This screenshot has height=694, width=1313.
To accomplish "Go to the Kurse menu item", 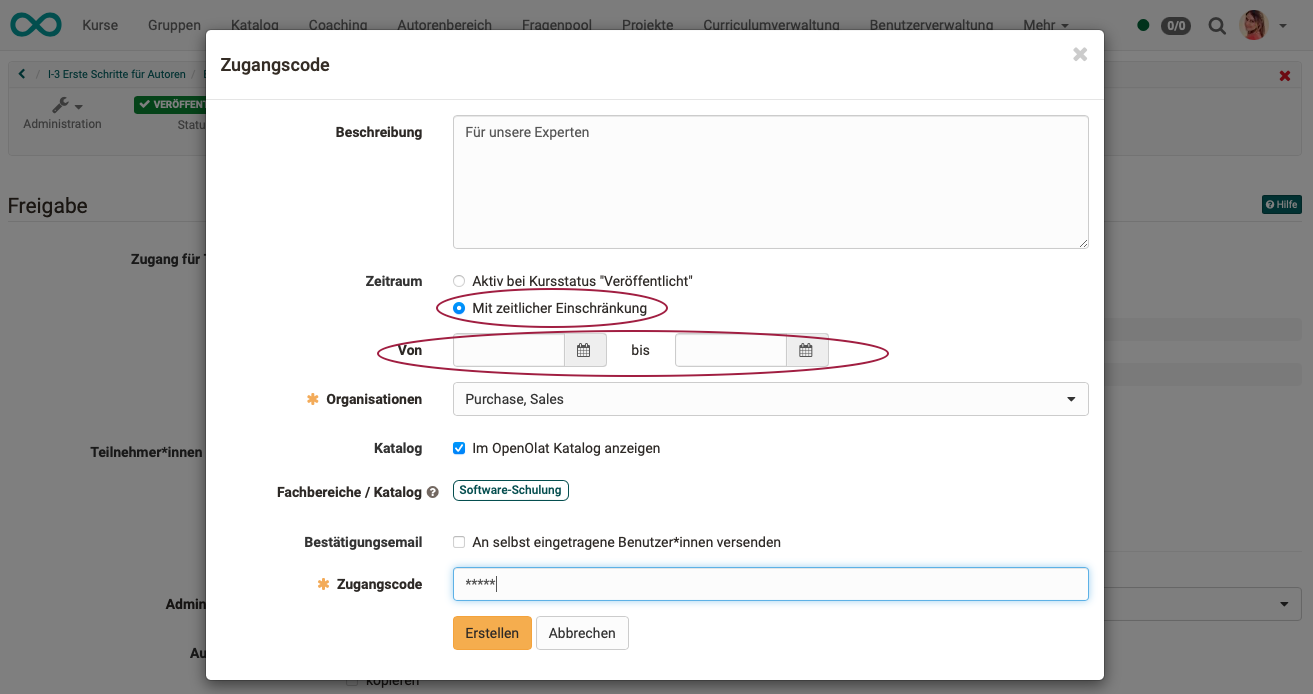I will coord(100,25).
